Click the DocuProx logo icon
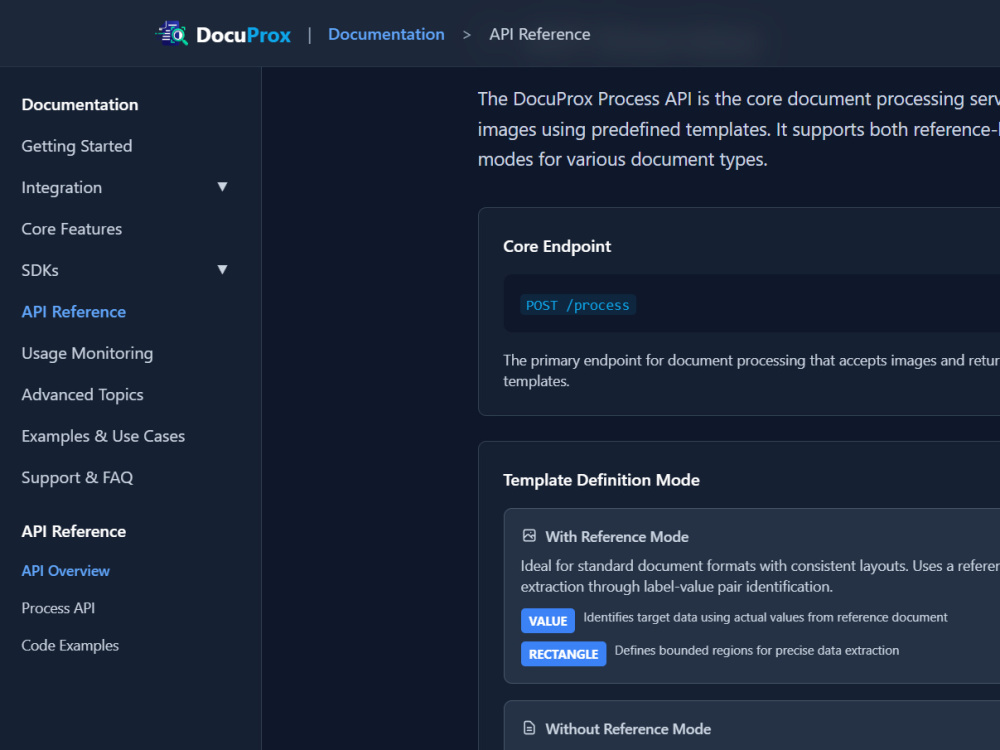The width and height of the screenshot is (1000, 750). 172,34
